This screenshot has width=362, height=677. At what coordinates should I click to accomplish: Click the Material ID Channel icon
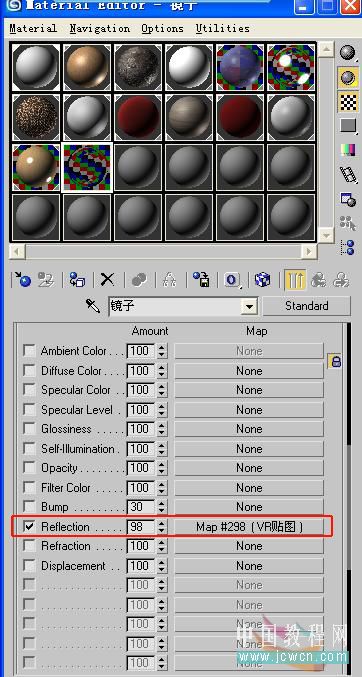(232, 280)
